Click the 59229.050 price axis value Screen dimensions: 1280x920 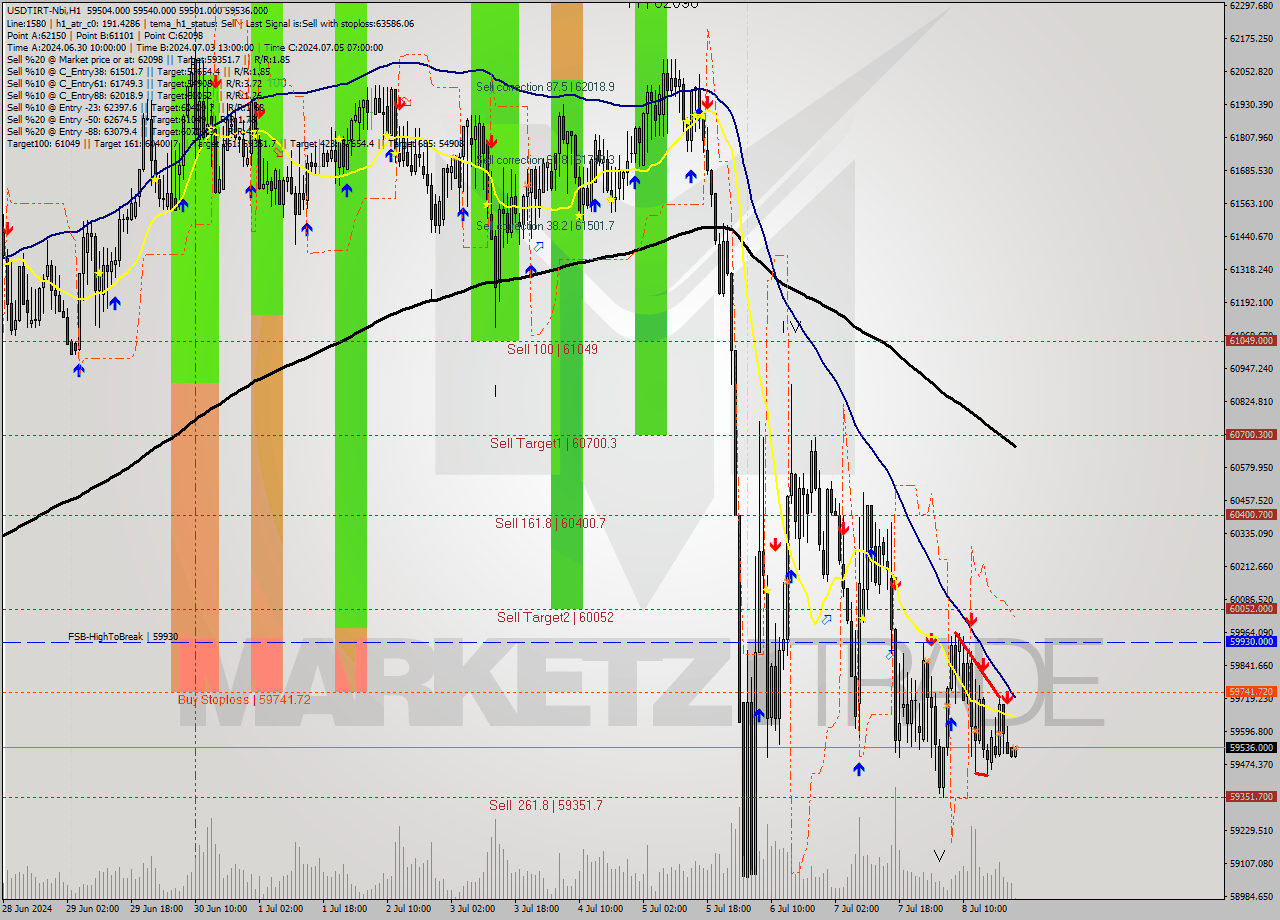(1251, 830)
